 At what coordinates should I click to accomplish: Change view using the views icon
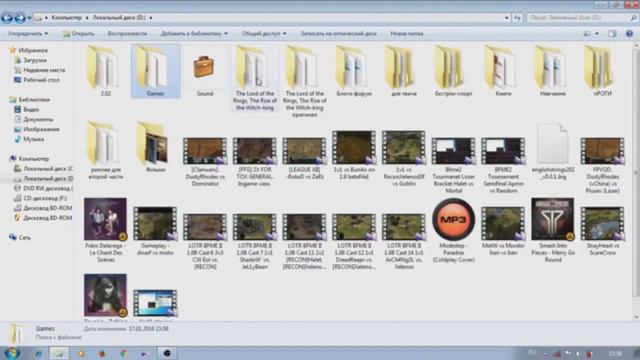[x=587, y=33]
